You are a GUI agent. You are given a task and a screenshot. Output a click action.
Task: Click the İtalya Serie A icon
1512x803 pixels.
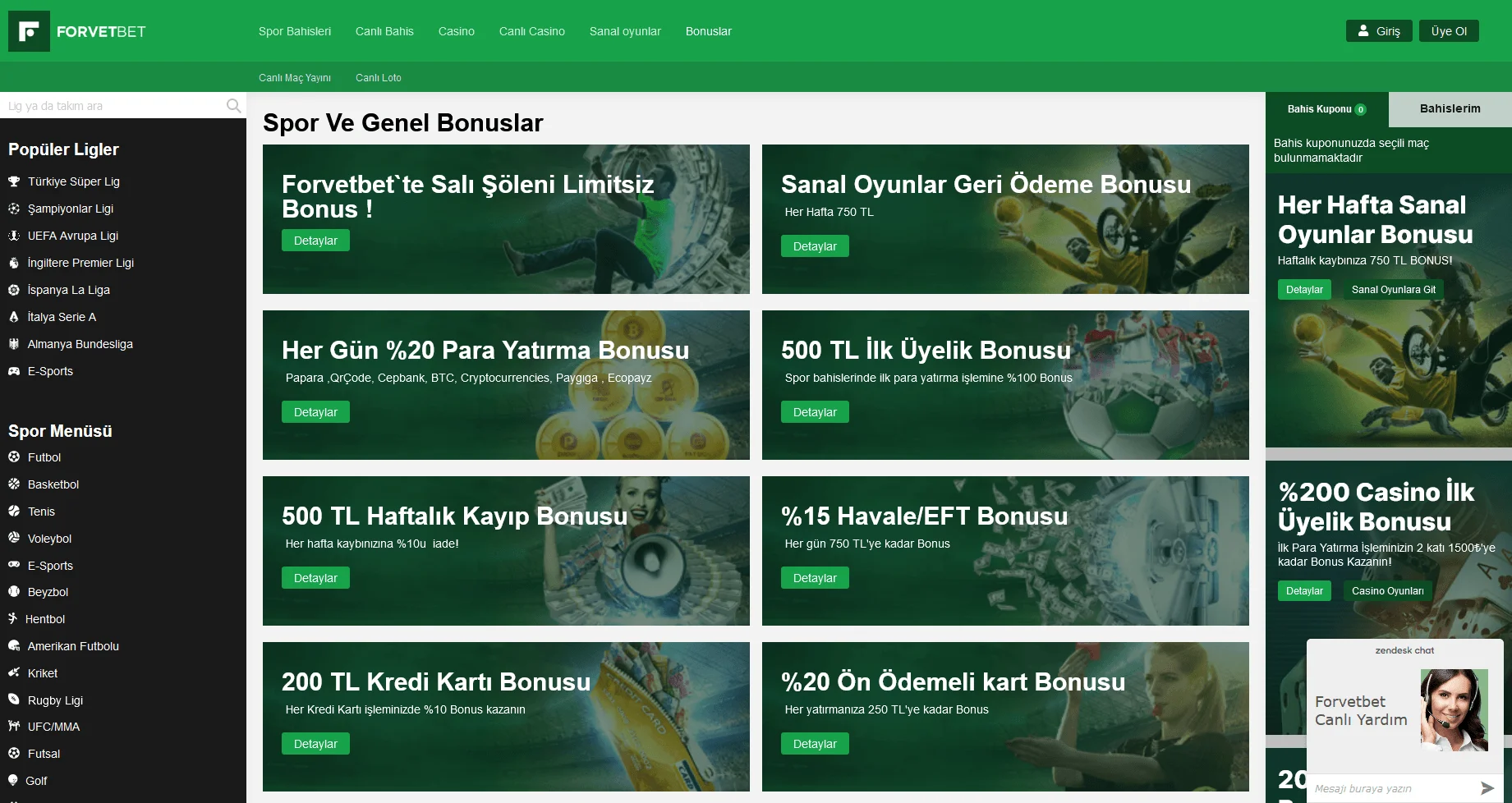click(14, 317)
